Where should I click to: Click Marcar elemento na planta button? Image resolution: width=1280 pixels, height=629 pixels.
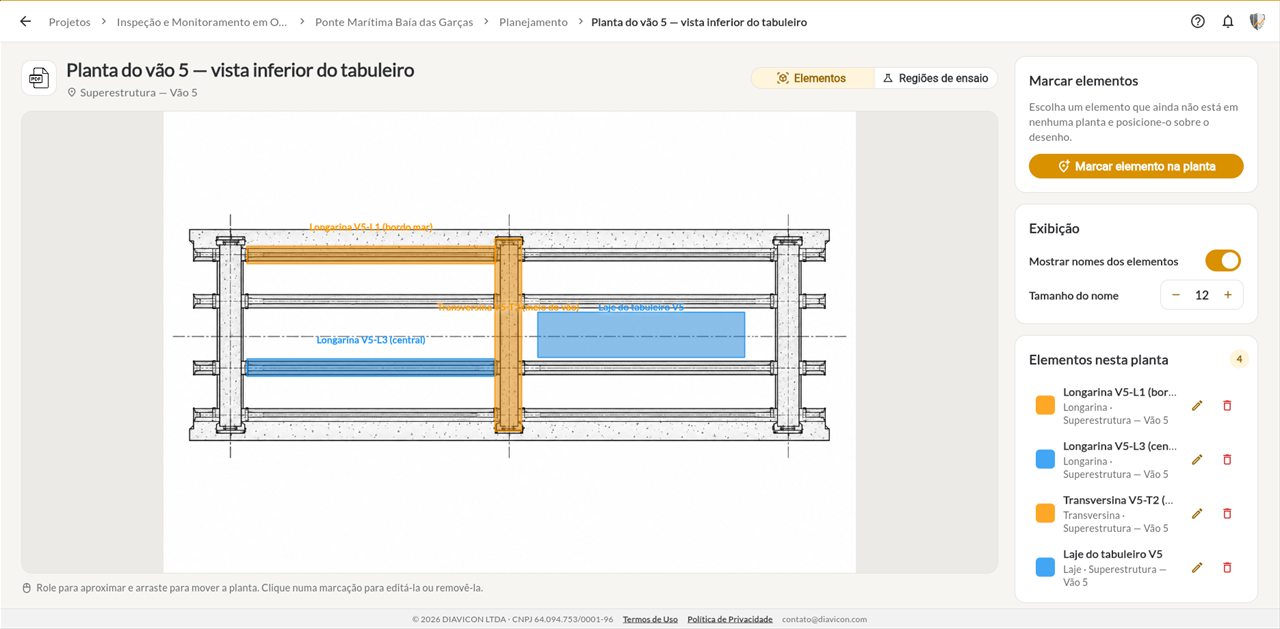[x=1136, y=167]
